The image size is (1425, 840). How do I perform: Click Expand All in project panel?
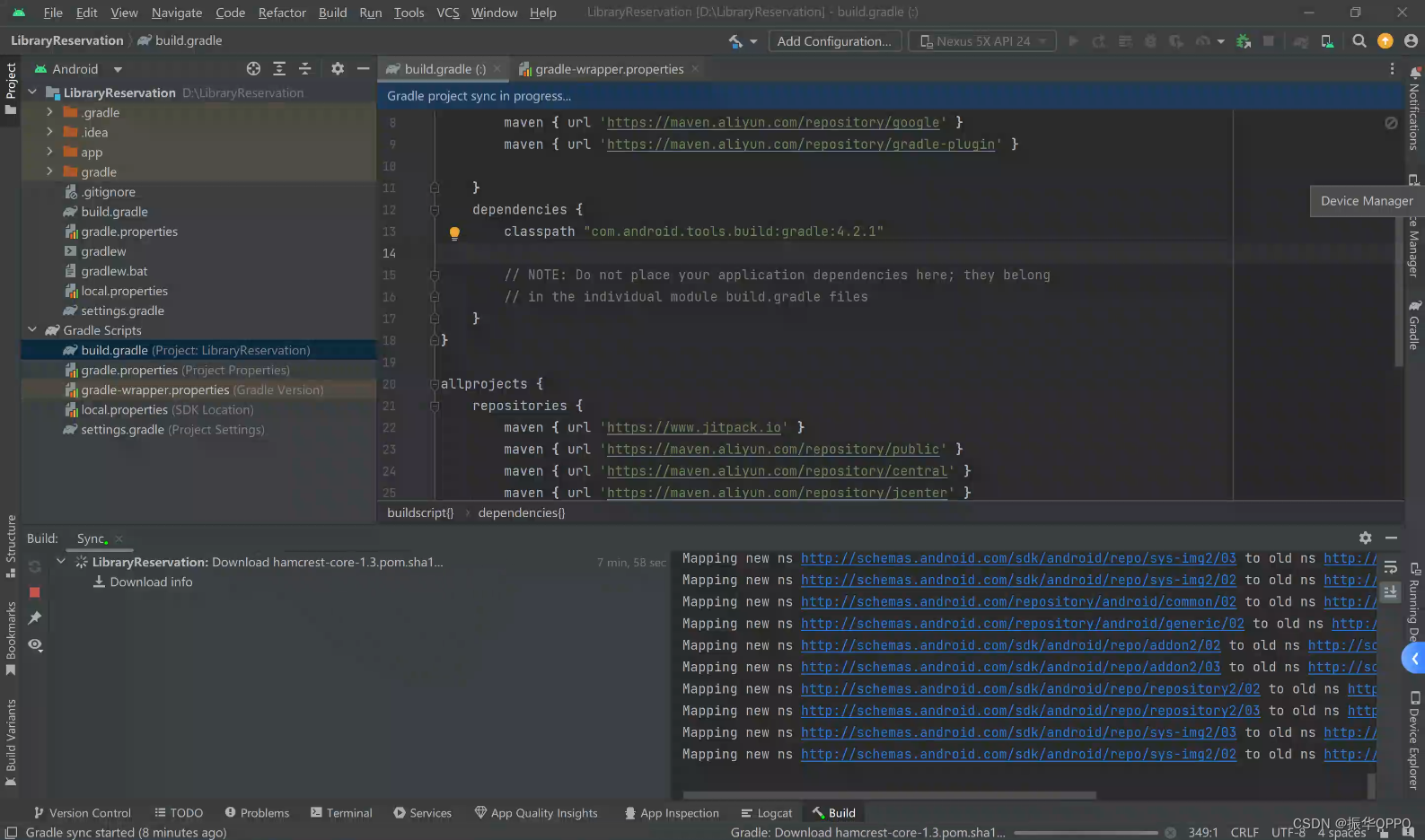click(x=279, y=69)
